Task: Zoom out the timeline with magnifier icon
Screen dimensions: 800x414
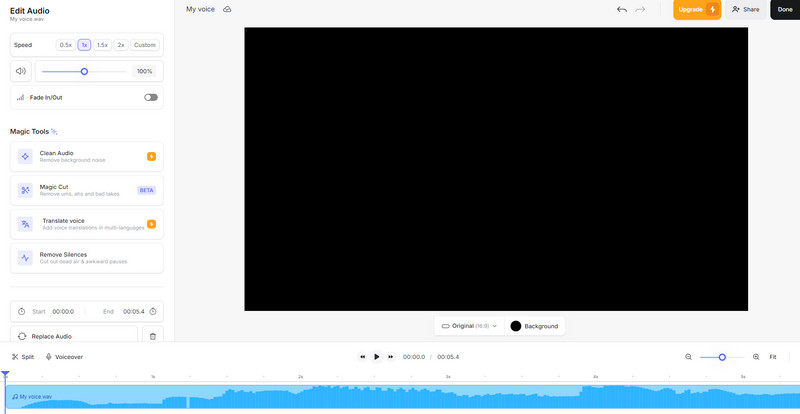Action: click(x=688, y=356)
